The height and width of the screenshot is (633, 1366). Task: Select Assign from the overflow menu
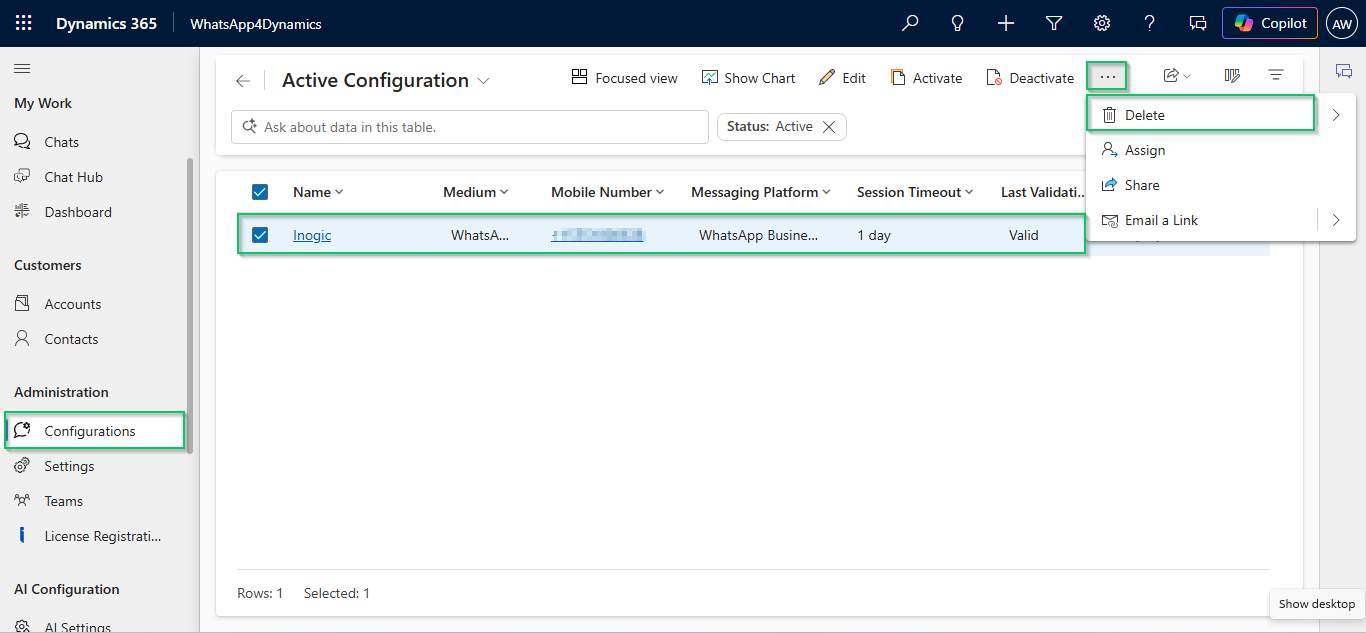(x=1145, y=150)
